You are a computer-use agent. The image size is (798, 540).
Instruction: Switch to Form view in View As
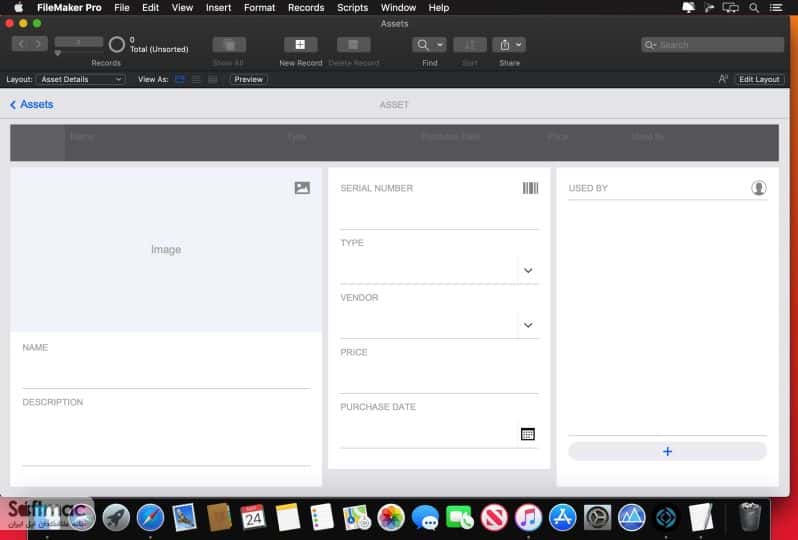click(180, 79)
